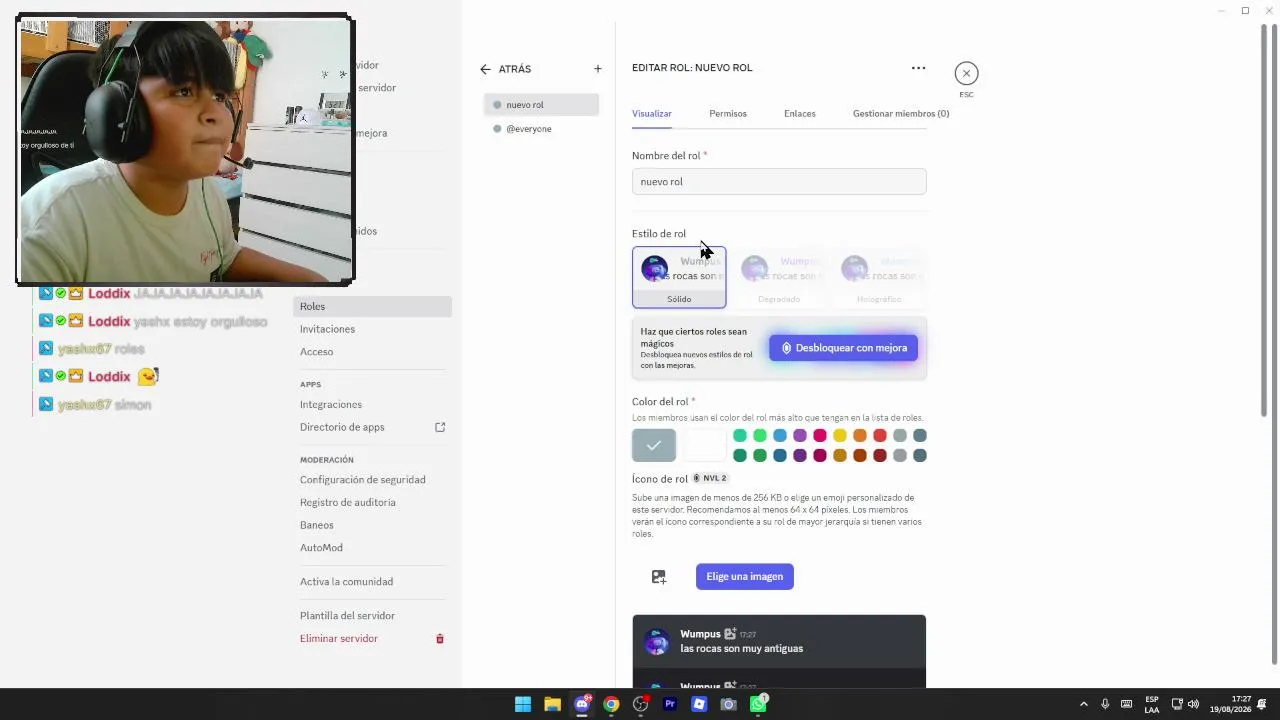
Task: Switch to the Visualizar tab
Action: 652,114
